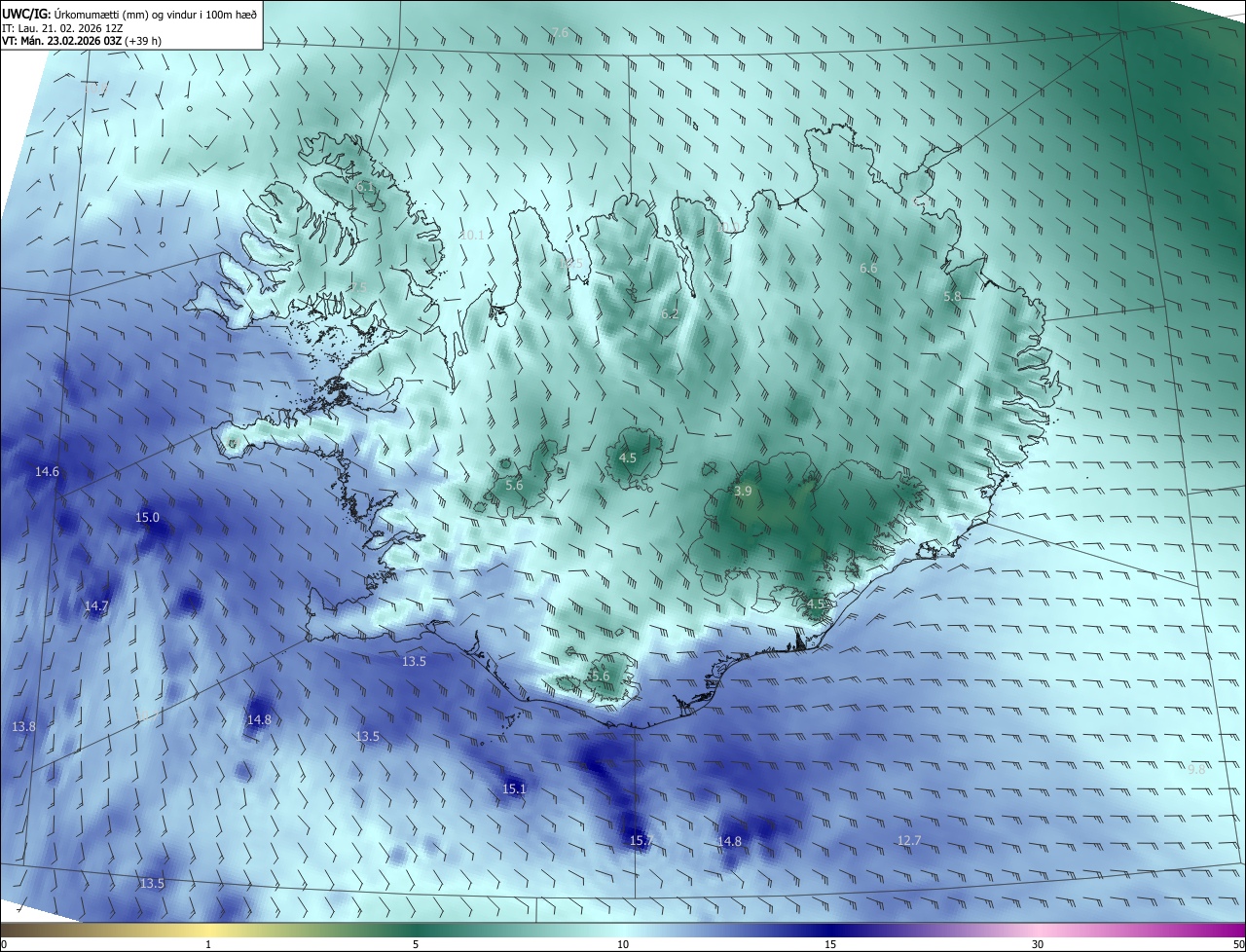Click the 7.5 value label
Screen dimensions: 1246x952
(358, 287)
